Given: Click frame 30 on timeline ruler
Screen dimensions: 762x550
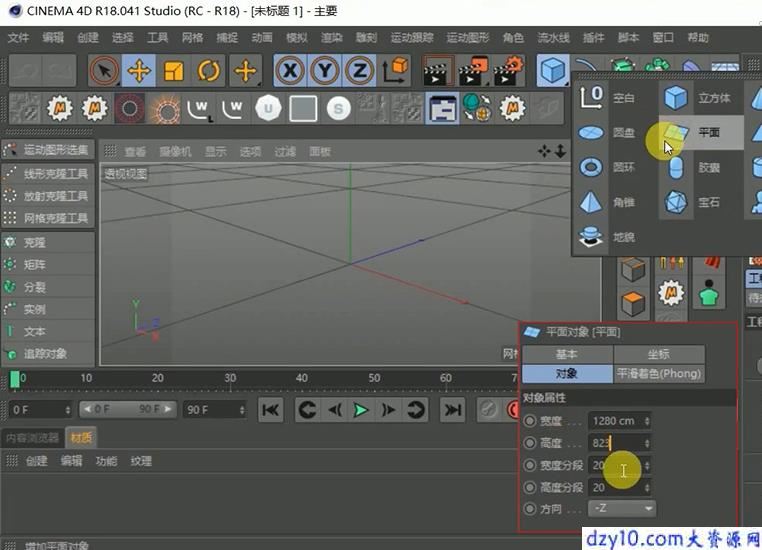Looking at the screenshot, I should (x=230, y=378).
